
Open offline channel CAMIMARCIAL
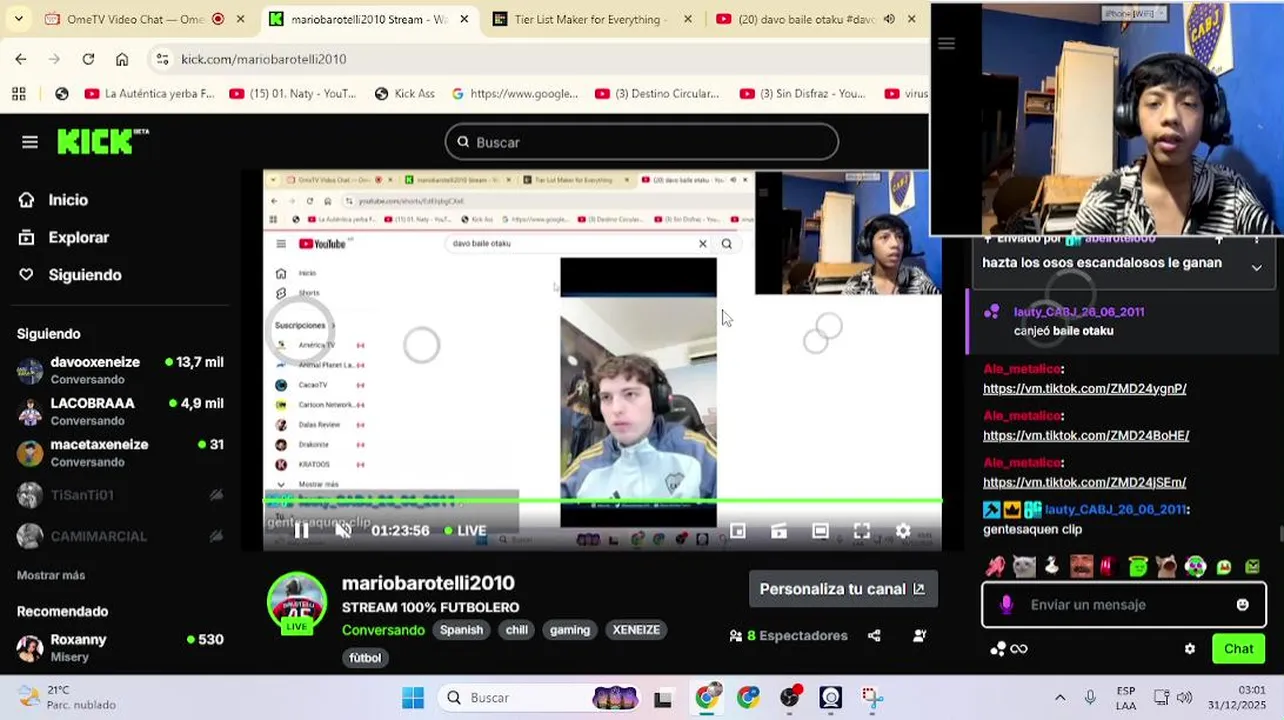pos(120,536)
